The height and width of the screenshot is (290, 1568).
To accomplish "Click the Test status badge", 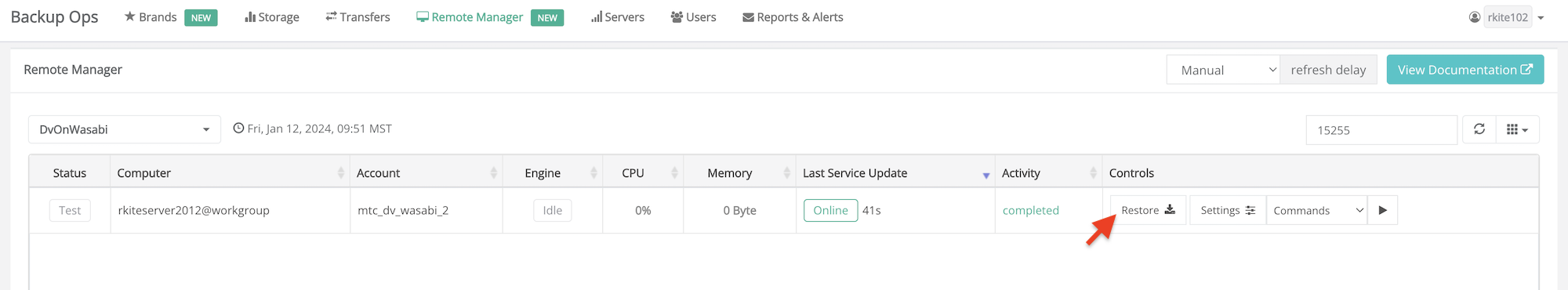I will point(70,210).
